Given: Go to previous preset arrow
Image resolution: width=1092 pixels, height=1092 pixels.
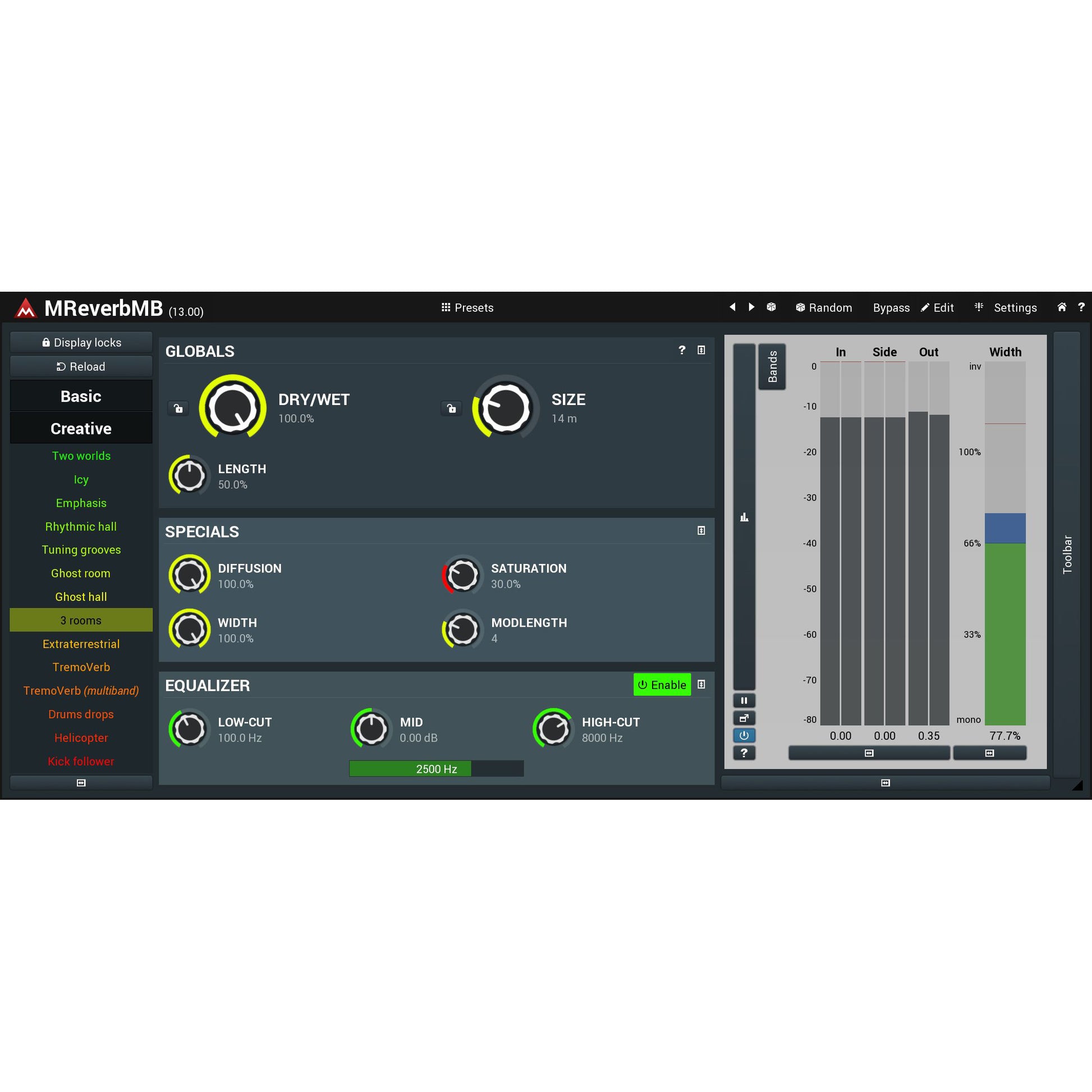Looking at the screenshot, I should pos(732,307).
